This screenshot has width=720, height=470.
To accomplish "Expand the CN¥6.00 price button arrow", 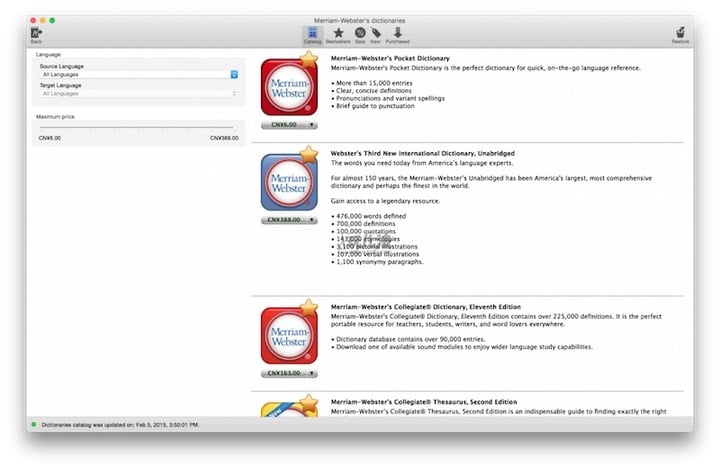I will coord(311,125).
